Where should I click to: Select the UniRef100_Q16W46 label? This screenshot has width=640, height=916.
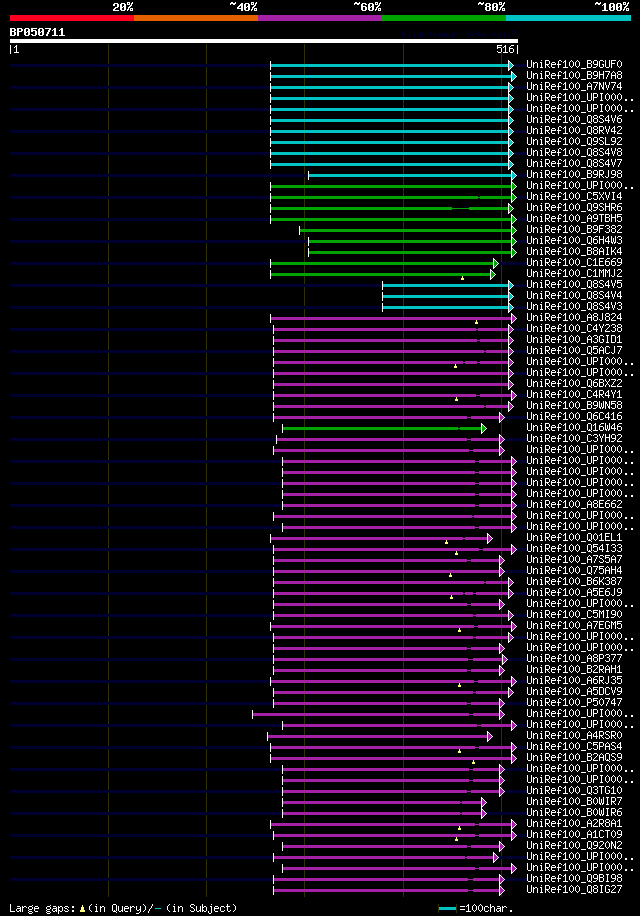point(574,427)
